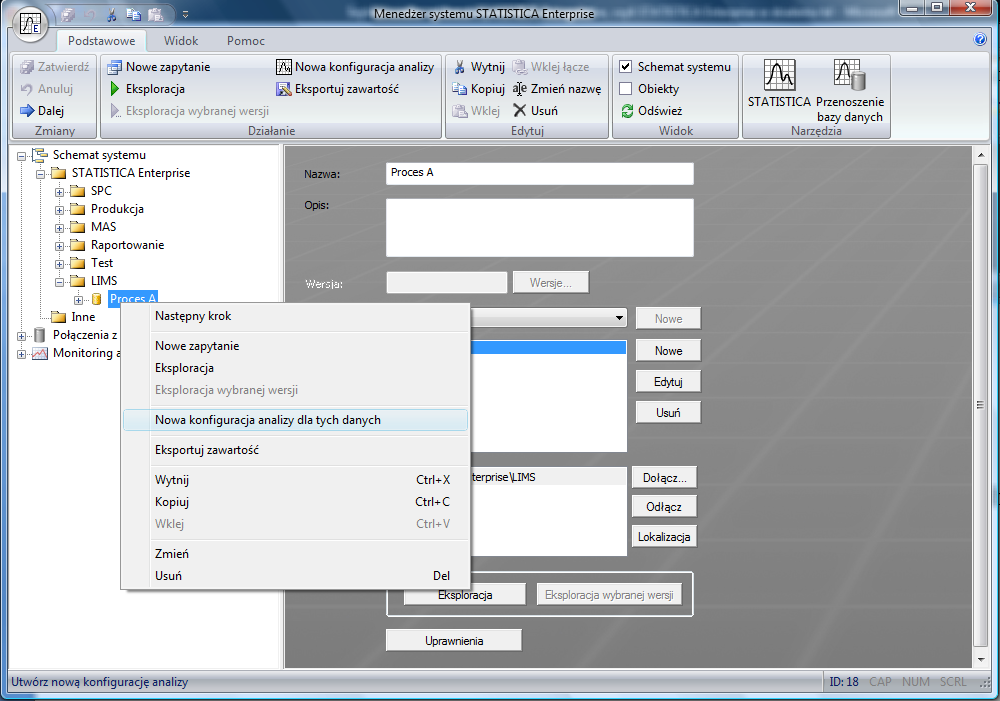
Task: Choose Eksportuj zawartość in context menu
Action: click(x=295, y=450)
